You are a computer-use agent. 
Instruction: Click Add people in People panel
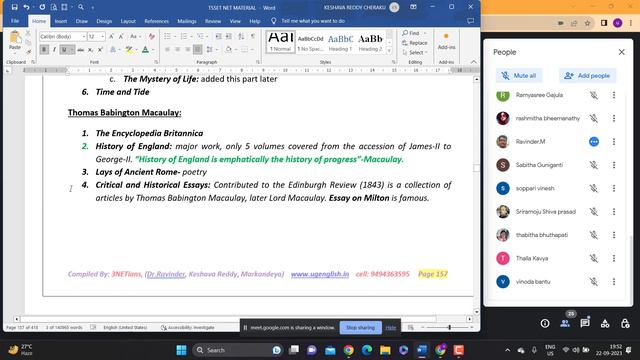(x=587, y=76)
